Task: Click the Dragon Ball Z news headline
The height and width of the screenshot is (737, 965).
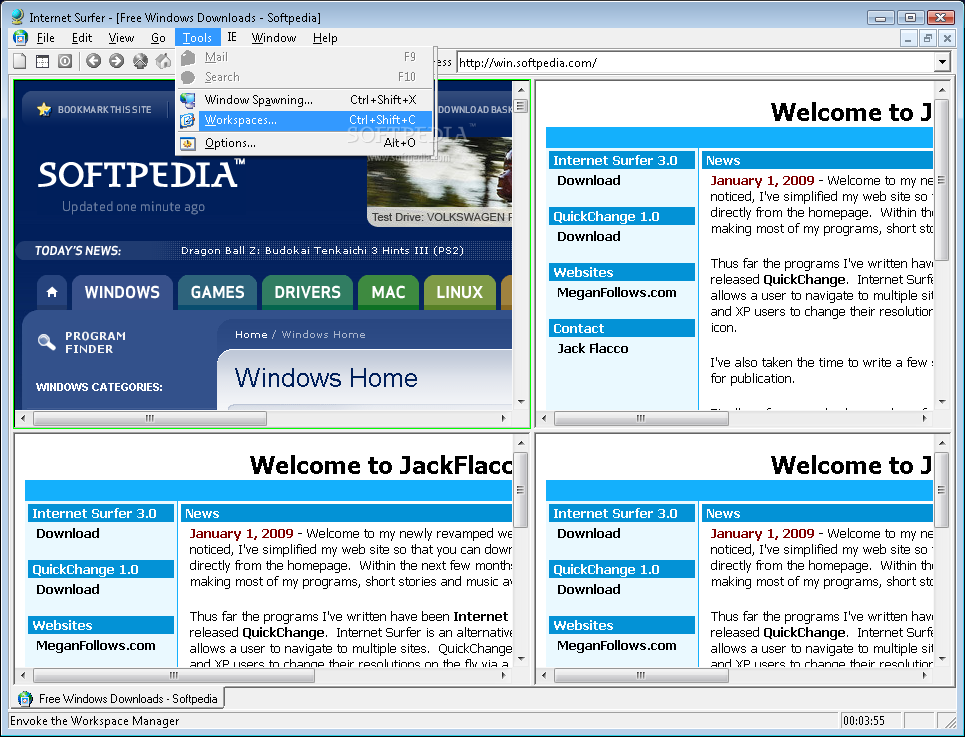Action: (x=322, y=250)
